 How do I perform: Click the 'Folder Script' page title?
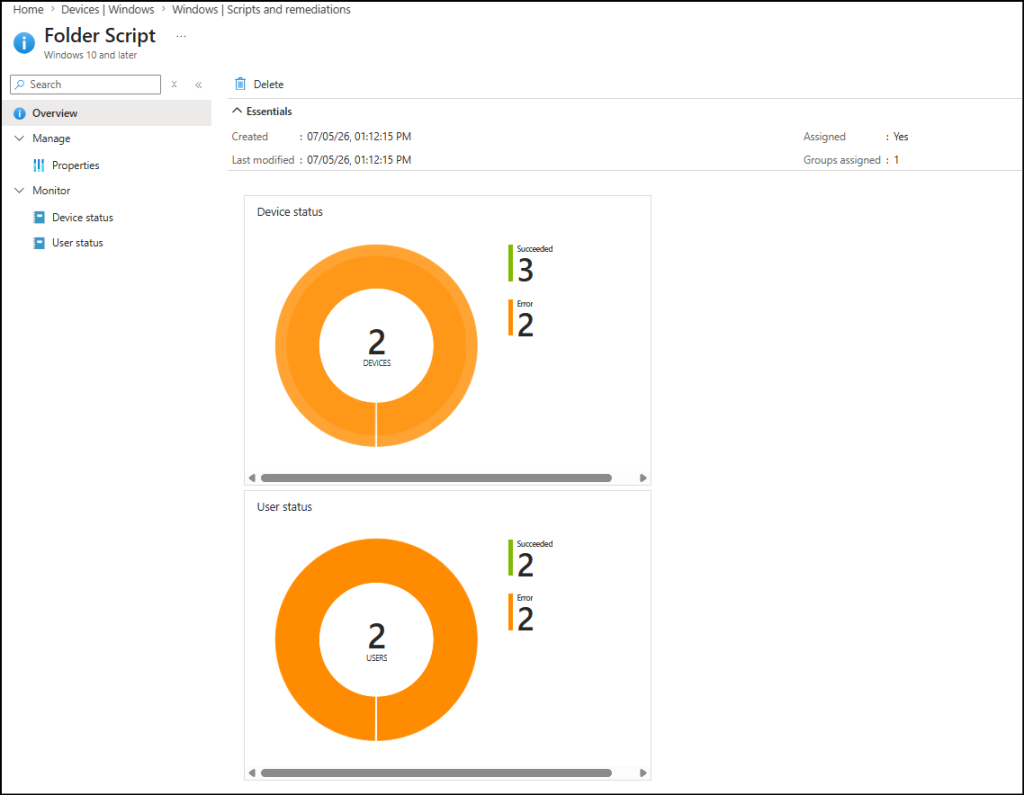100,35
